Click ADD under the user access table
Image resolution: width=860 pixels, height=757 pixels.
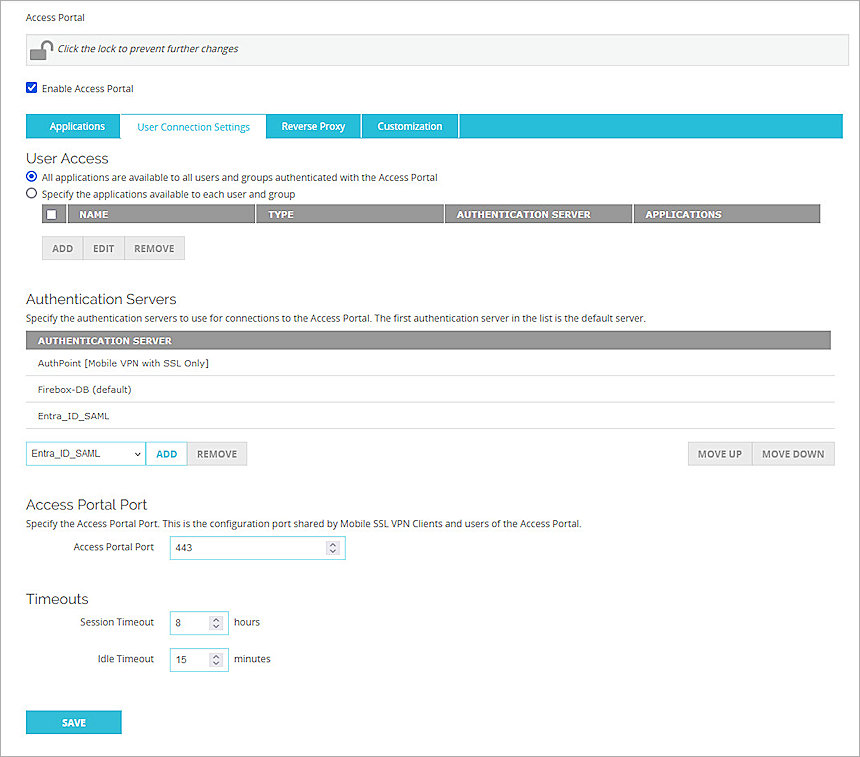tap(62, 247)
